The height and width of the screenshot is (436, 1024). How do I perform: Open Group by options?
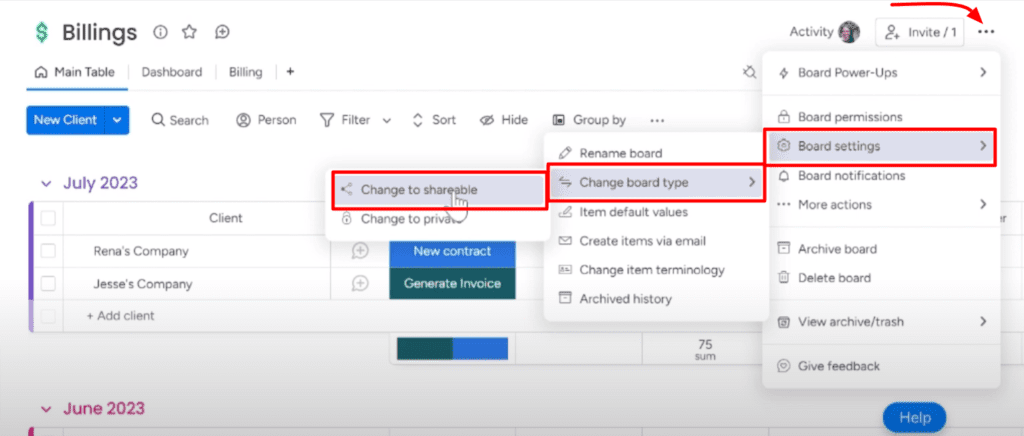(590, 120)
